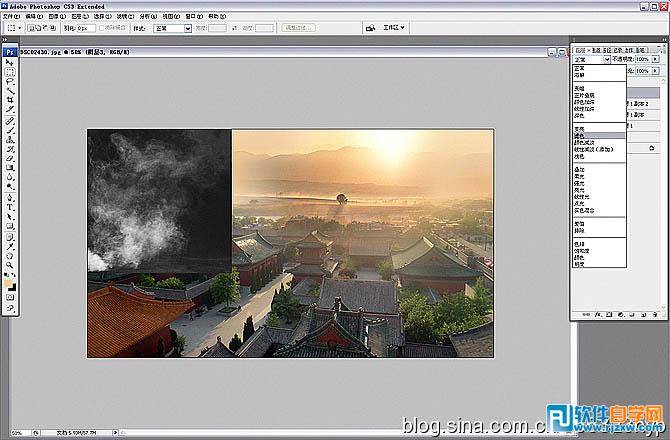Select the Gradient tool
The width and height of the screenshot is (670, 440).
[10, 168]
